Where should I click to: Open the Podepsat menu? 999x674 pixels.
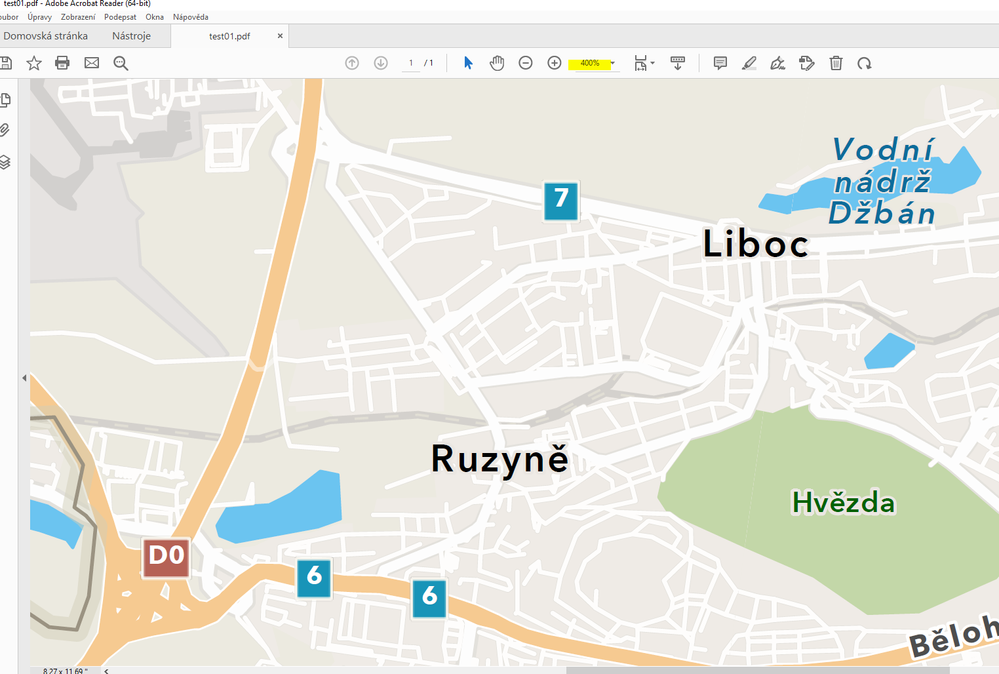click(x=120, y=17)
